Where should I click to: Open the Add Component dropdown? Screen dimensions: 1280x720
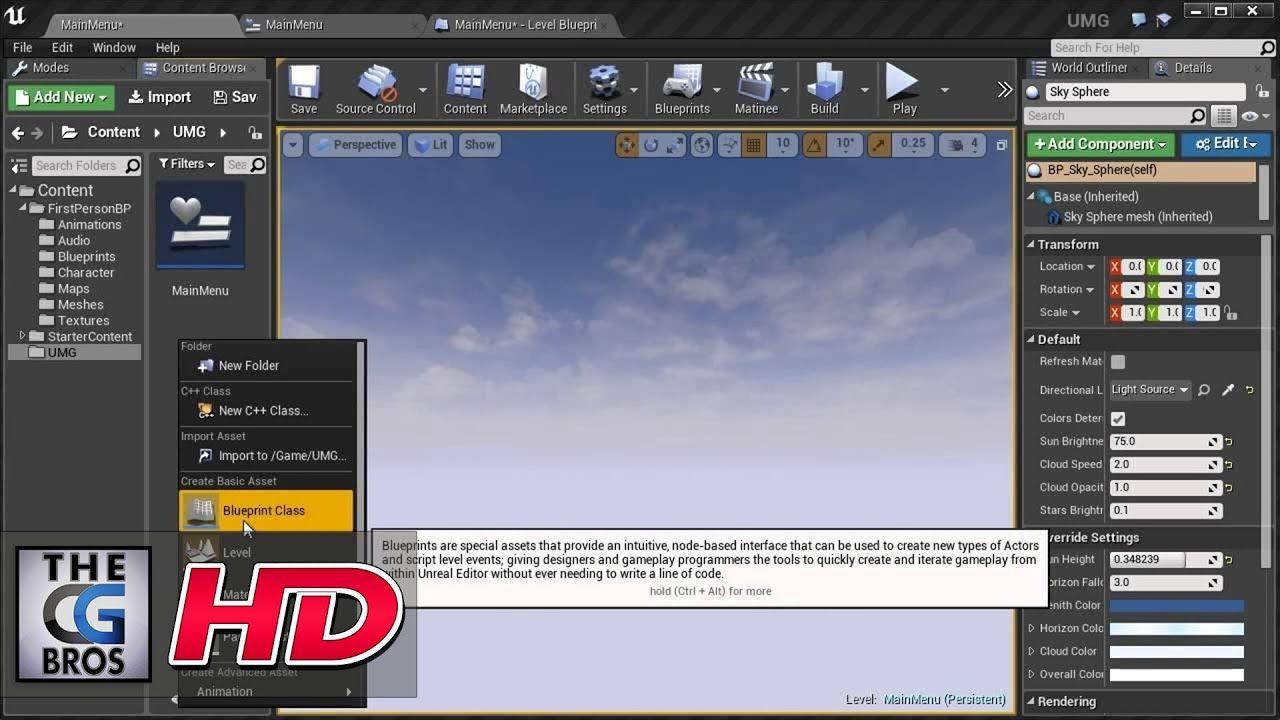(1100, 144)
